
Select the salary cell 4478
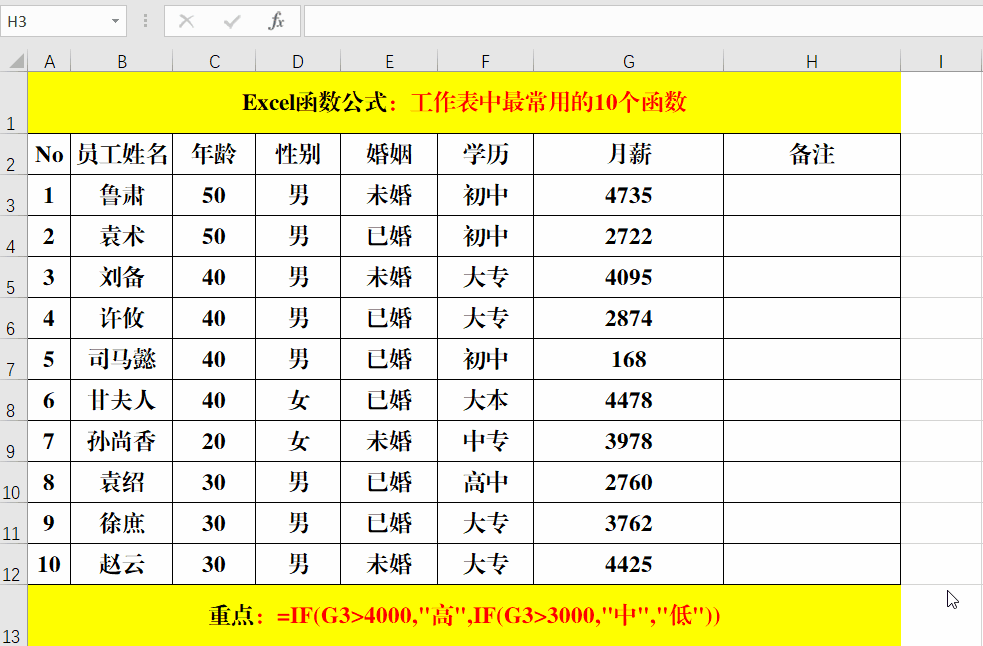point(629,400)
